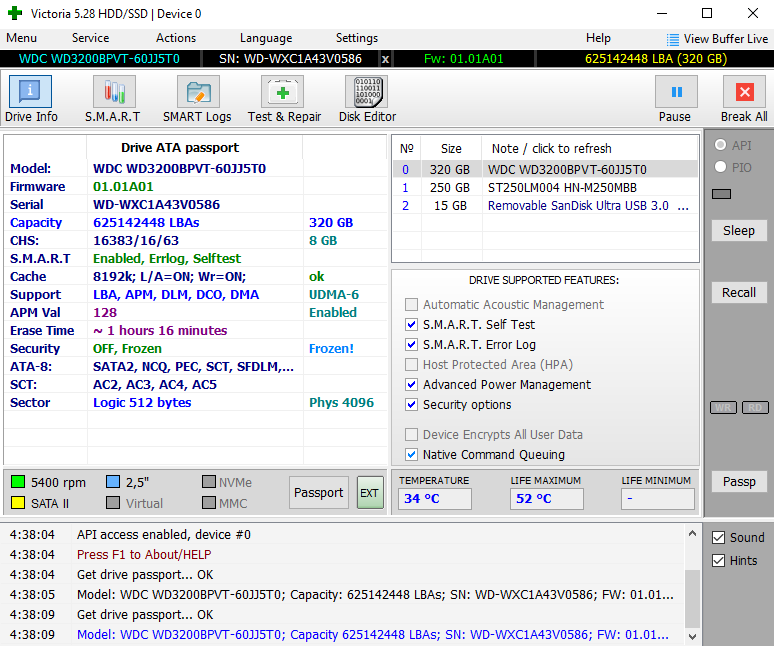Open the Help menu
This screenshot has height=646, width=774.
coord(598,38)
